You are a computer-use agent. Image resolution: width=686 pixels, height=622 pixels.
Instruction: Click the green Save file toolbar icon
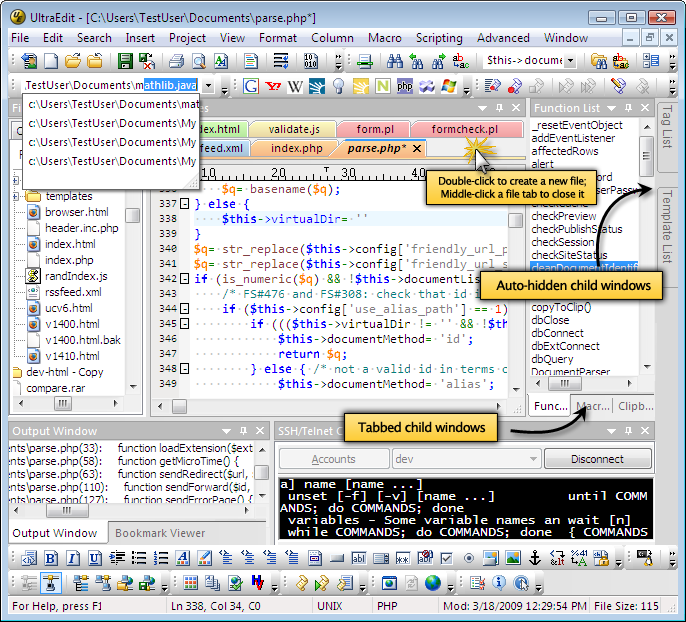126,62
